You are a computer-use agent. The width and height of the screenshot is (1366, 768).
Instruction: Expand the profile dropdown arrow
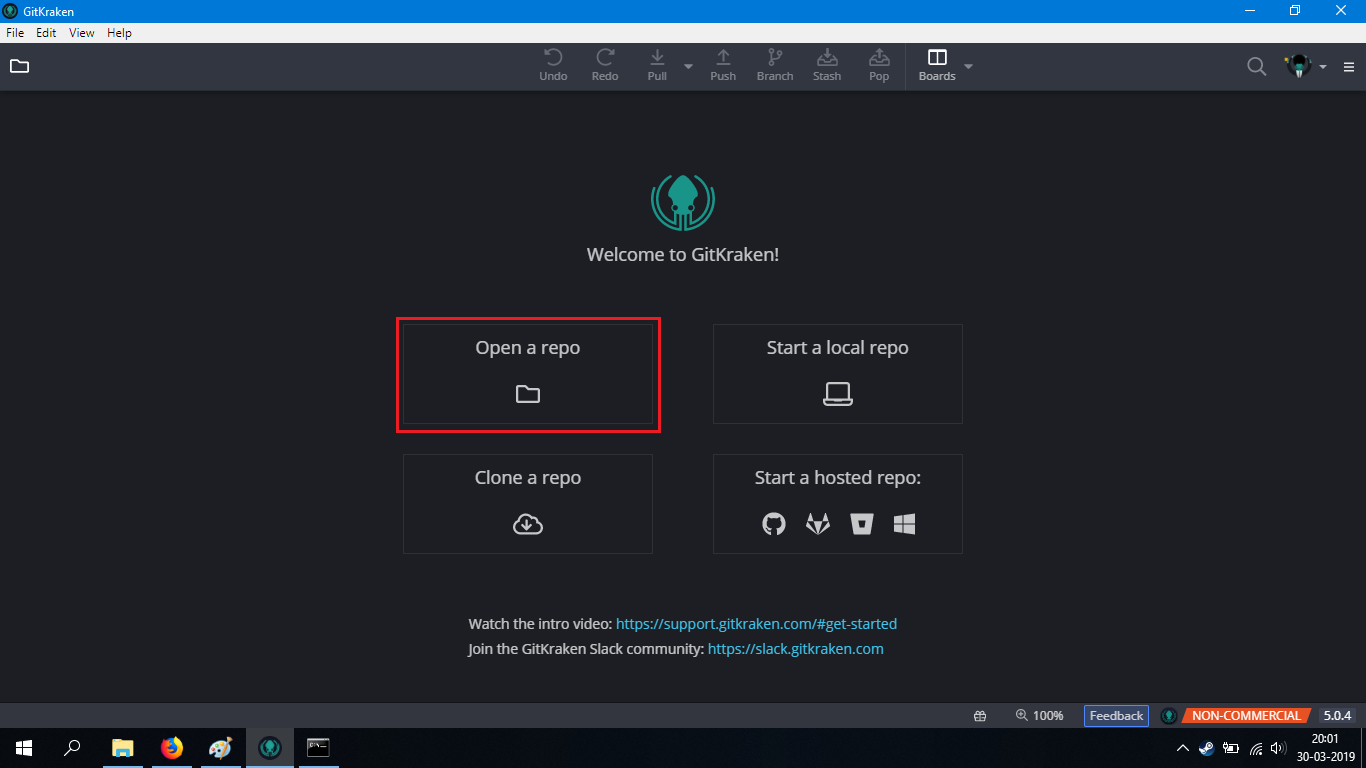pyautogui.click(x=1323, y=67)
